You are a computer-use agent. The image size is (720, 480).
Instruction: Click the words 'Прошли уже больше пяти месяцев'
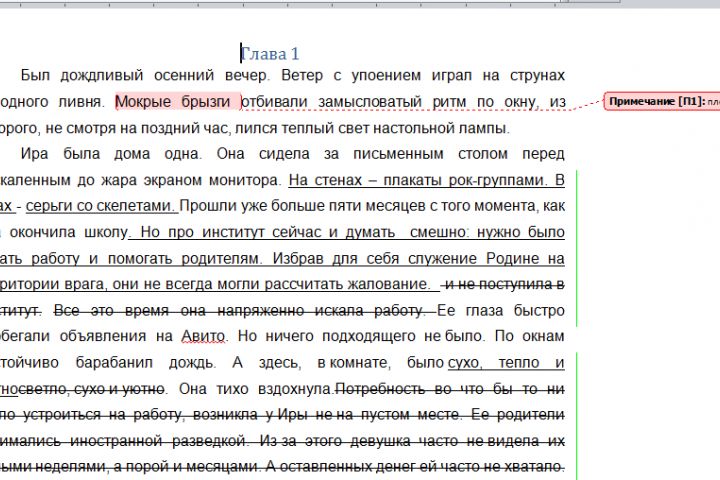pyautogui.click(x=303, y=206)
